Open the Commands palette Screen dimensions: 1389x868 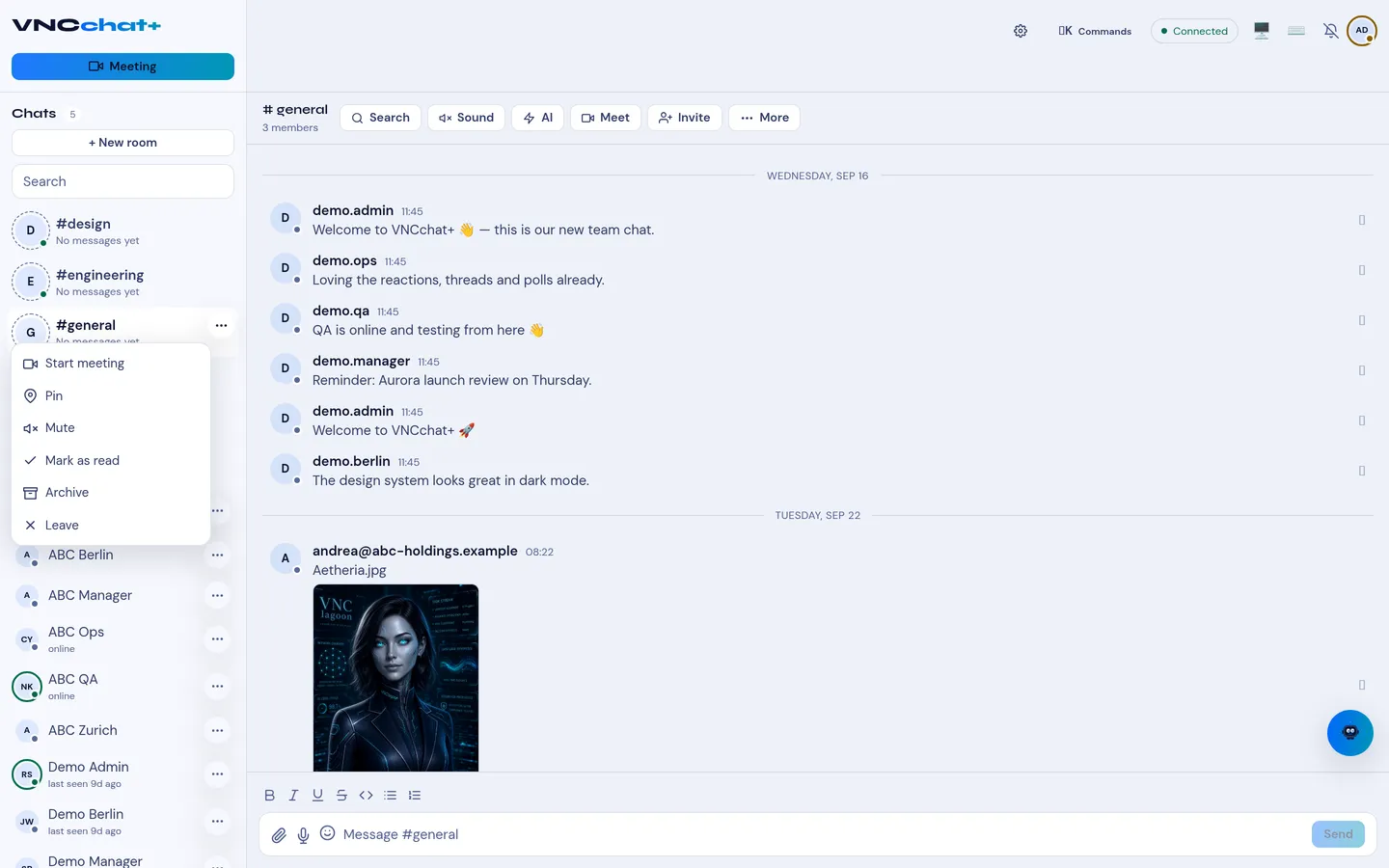click(1095, 31)
